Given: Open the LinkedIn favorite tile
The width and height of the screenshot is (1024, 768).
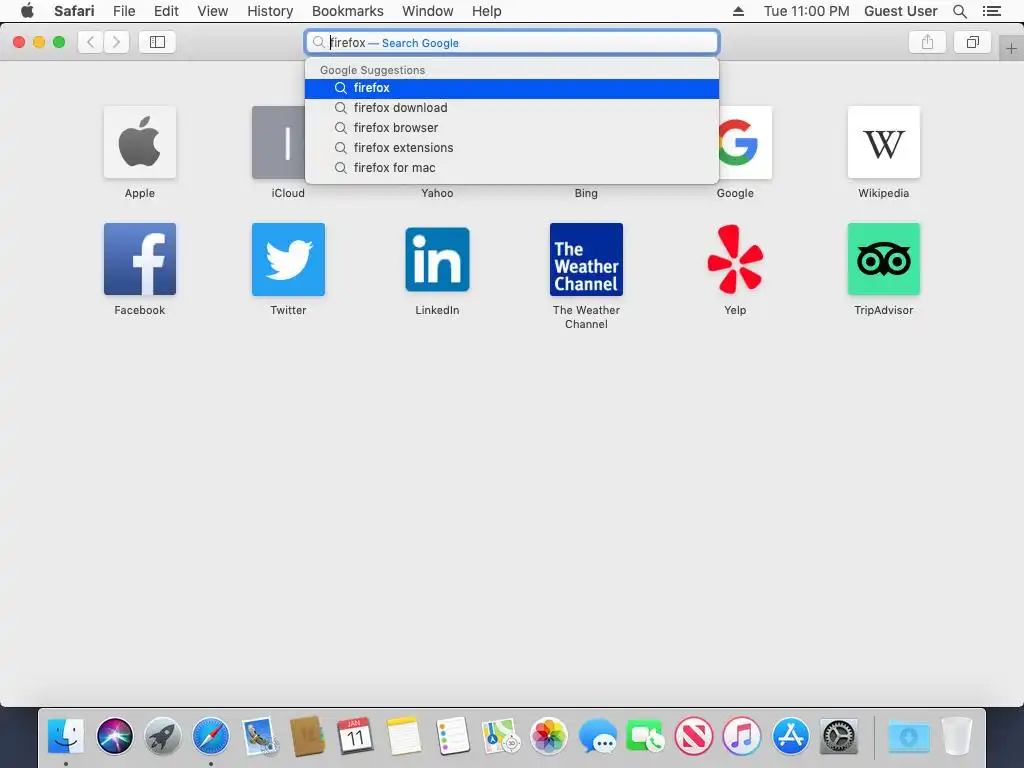Looking at the screenshot, I should click(437, 259).
